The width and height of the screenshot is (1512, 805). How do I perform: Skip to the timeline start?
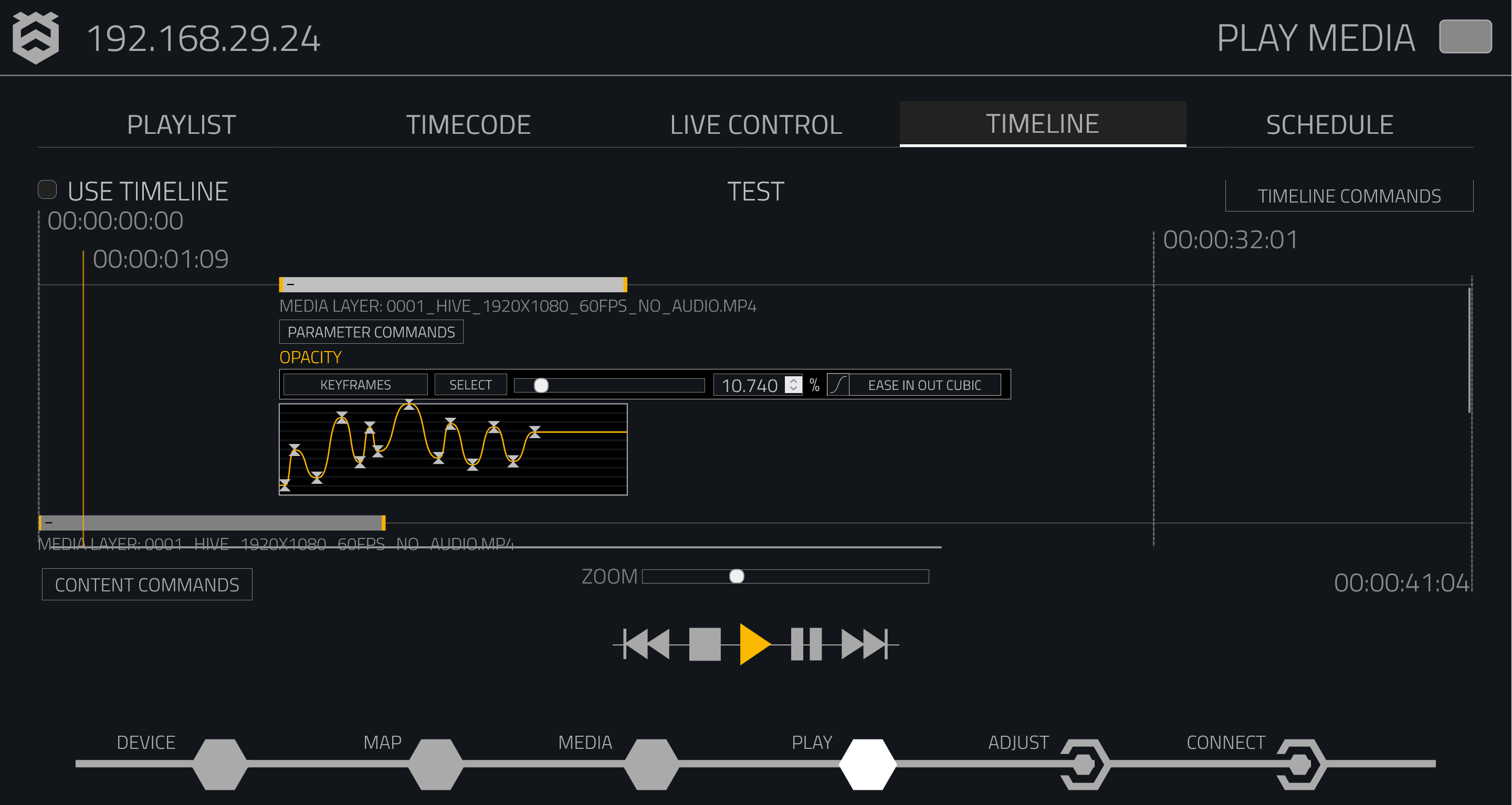[x=646, y=644]
